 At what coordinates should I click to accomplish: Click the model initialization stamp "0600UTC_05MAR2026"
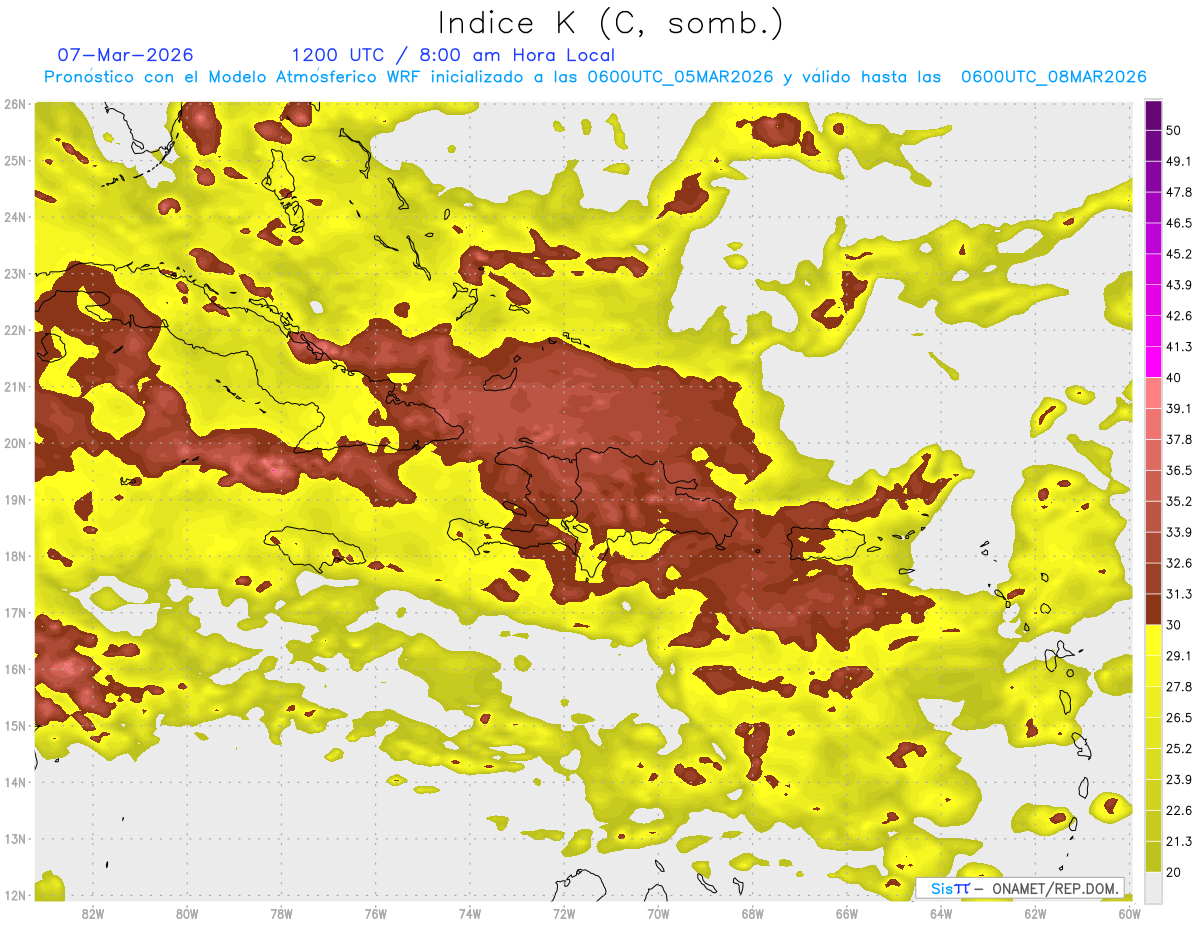coord(680,77)
